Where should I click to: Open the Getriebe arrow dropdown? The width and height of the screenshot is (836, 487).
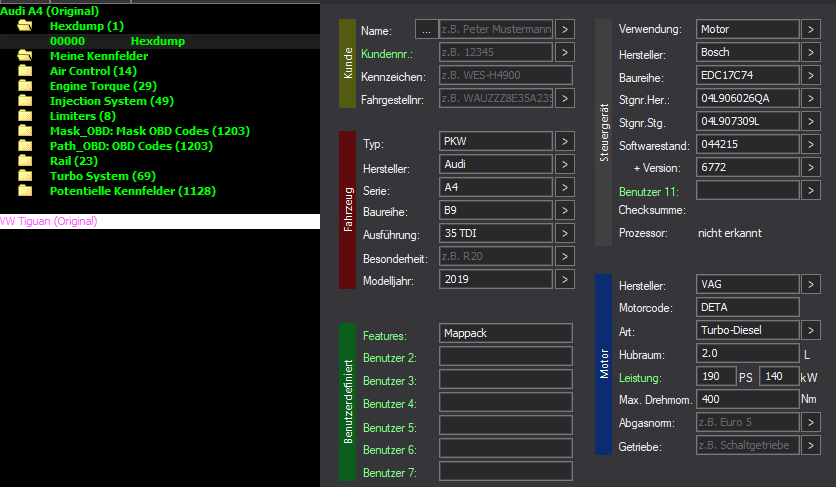tap(810, 445)
